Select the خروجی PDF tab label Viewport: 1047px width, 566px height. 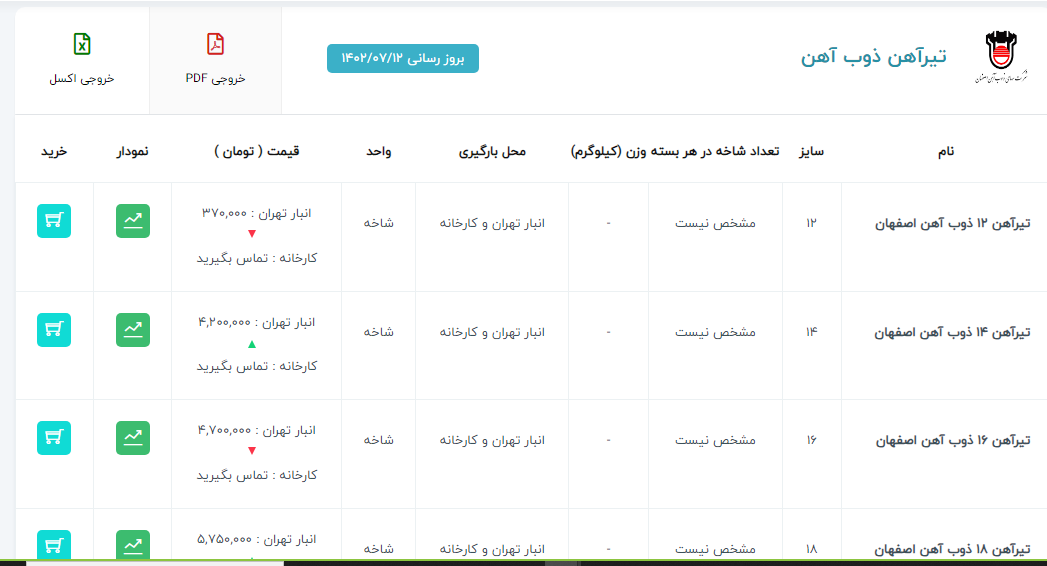pos(215,78)
